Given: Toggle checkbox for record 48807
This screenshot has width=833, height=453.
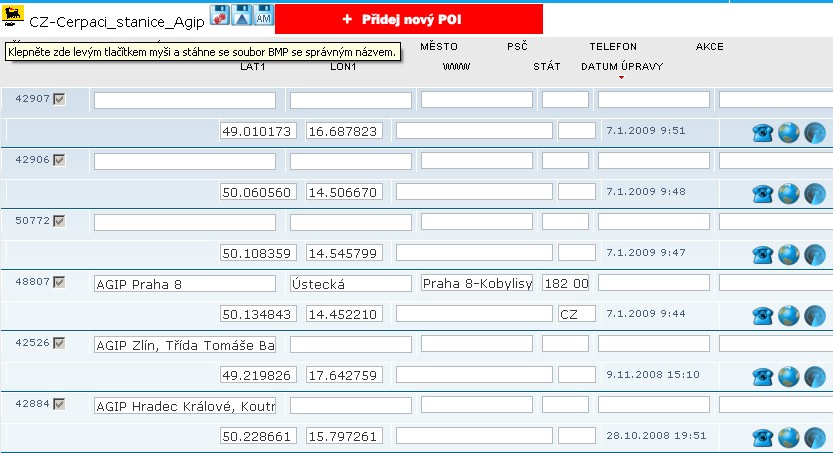Looking at the screenshot, I should (x=59, y=282).
